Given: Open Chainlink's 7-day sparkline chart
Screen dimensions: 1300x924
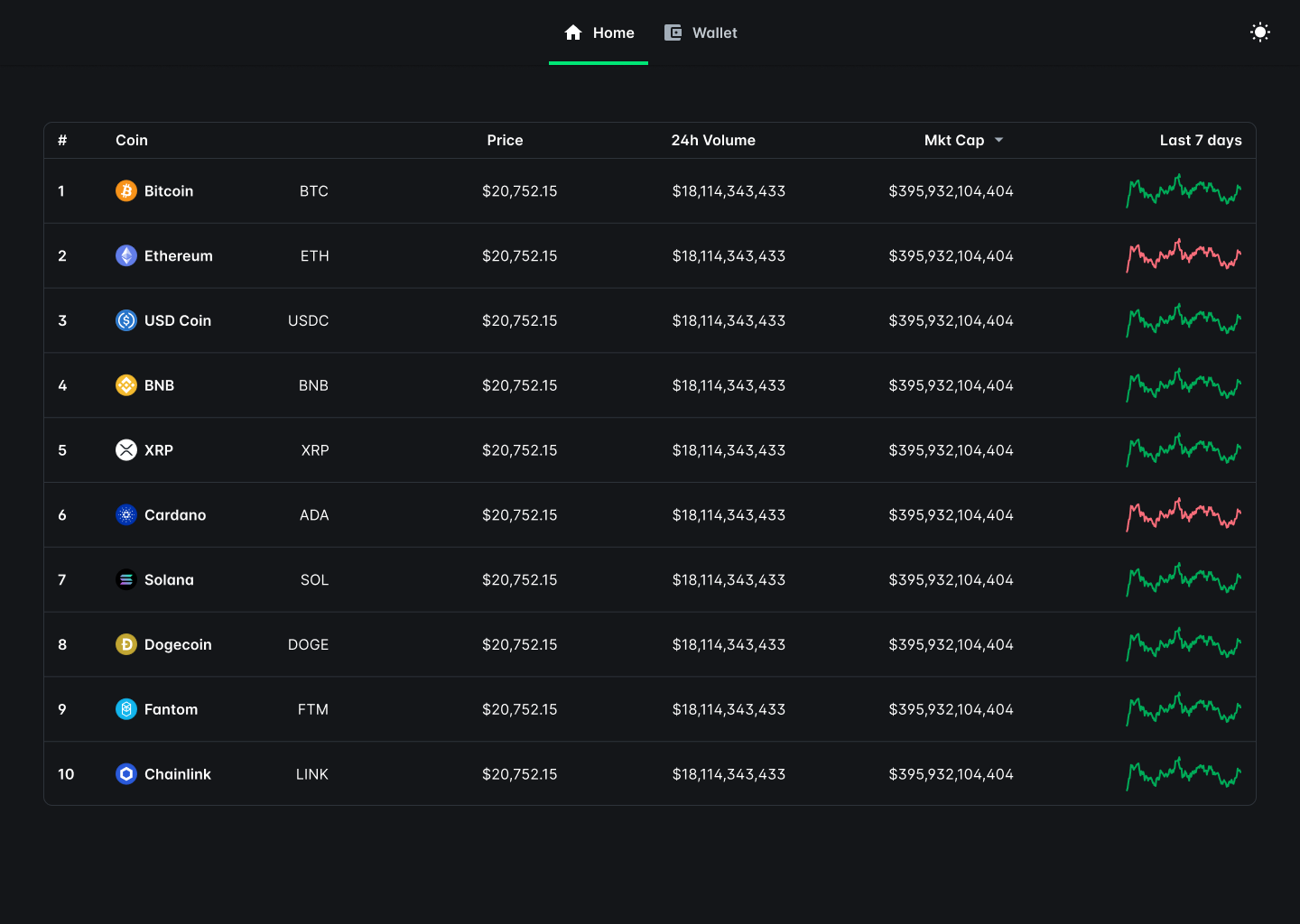Looking at the screenshot, I should point(1184,773).
